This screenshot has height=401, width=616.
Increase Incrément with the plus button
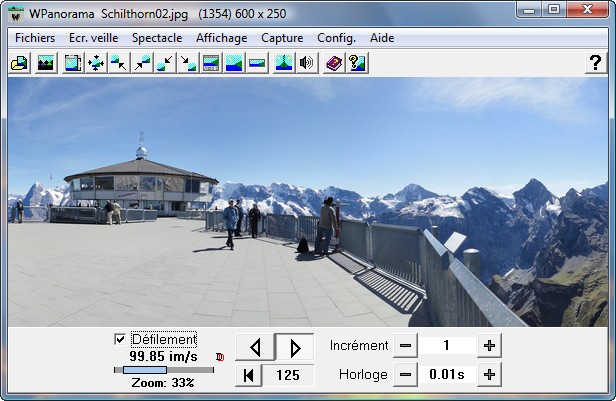489,346
